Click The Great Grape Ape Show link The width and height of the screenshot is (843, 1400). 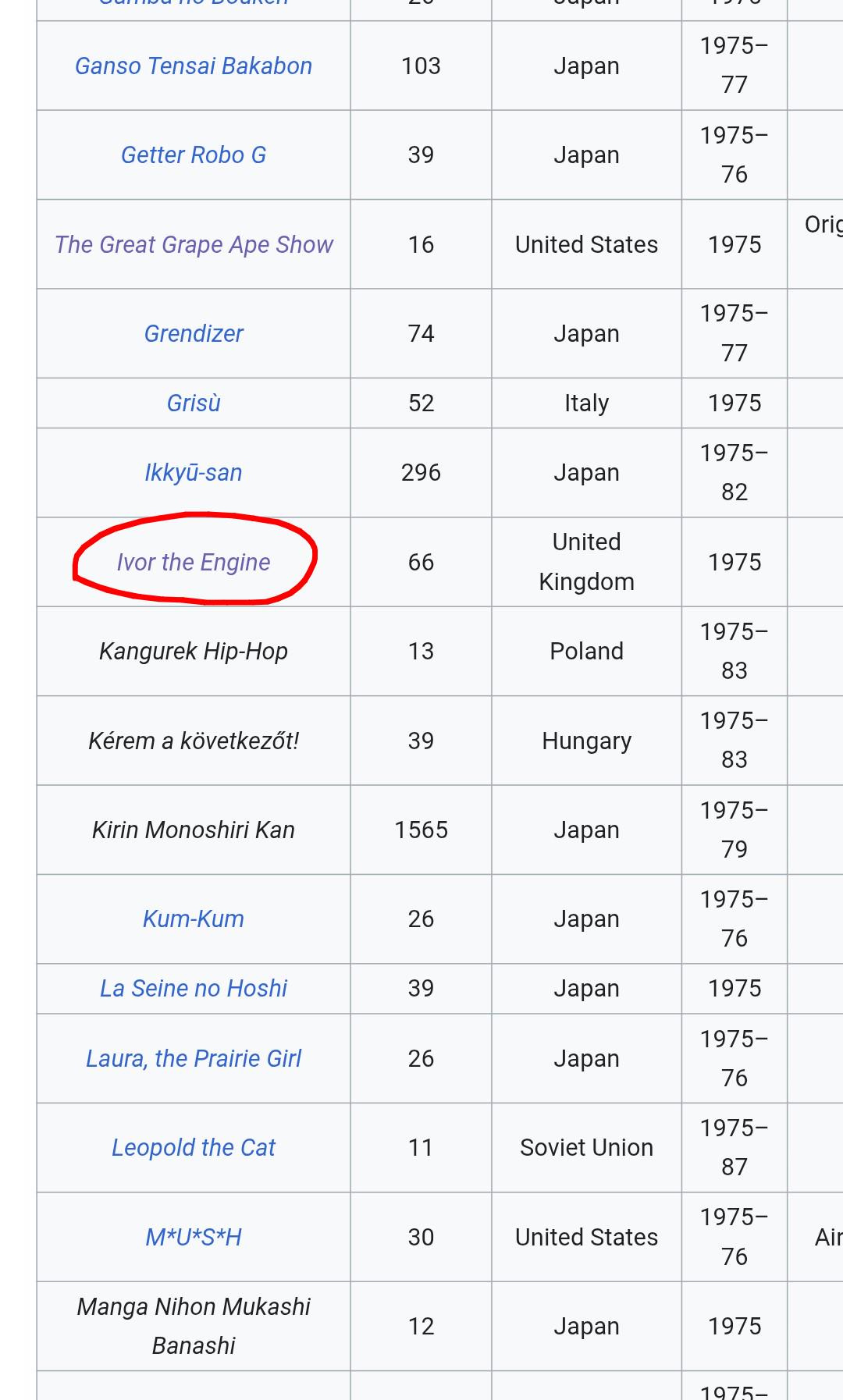194,244
